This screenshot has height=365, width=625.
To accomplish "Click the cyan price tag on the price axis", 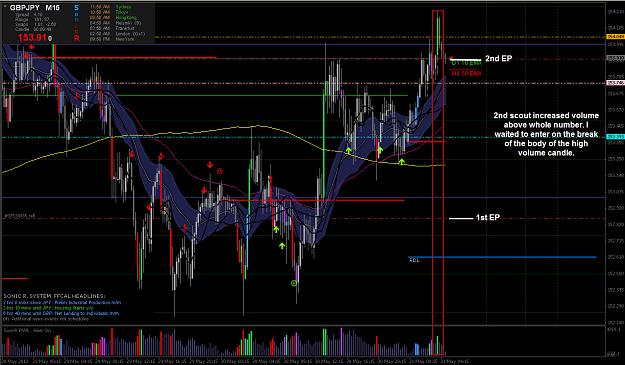I will tap(615, 137).
